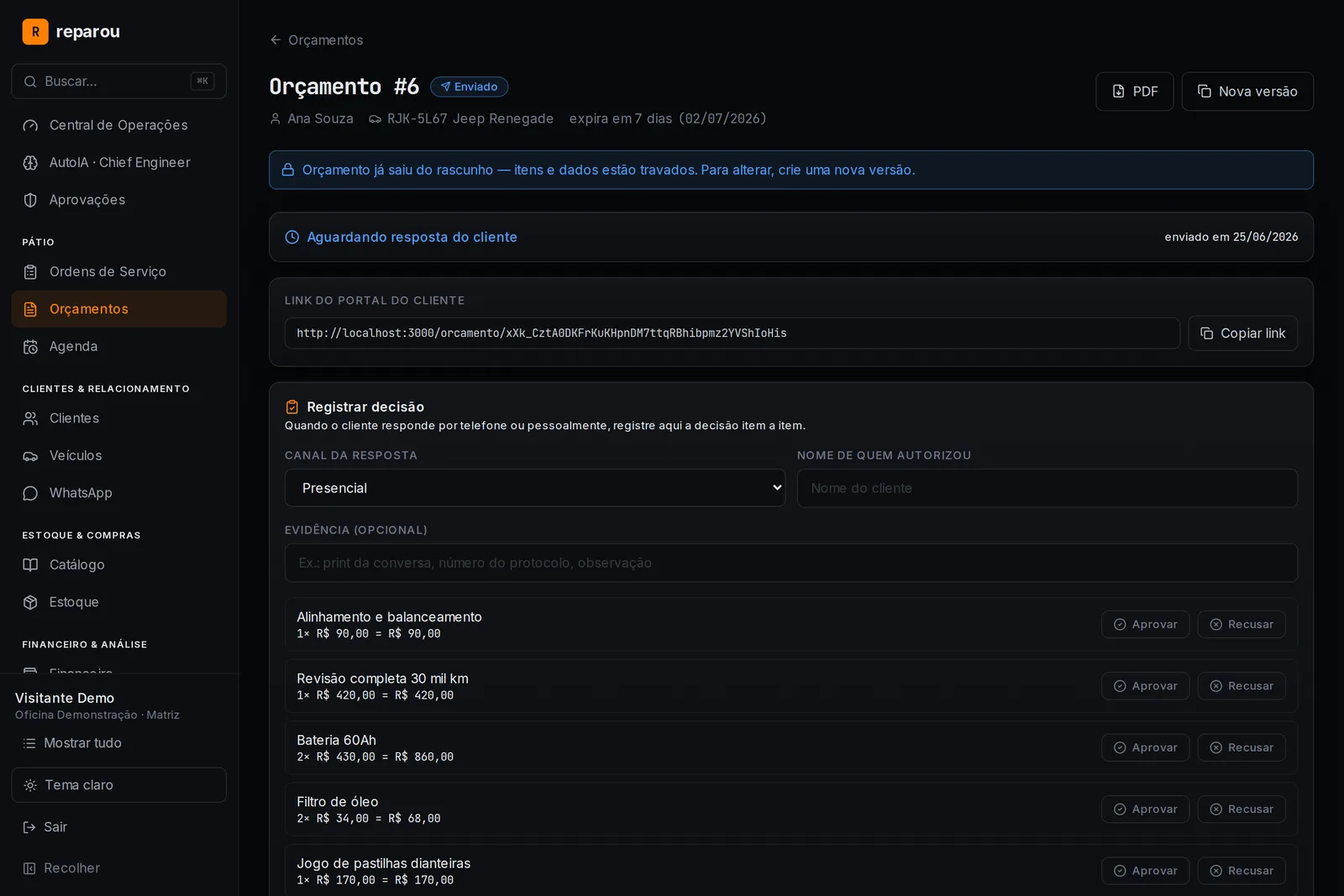Click the sun icon for Tema claro
The image size is (1344, 896).
(30, 785)
